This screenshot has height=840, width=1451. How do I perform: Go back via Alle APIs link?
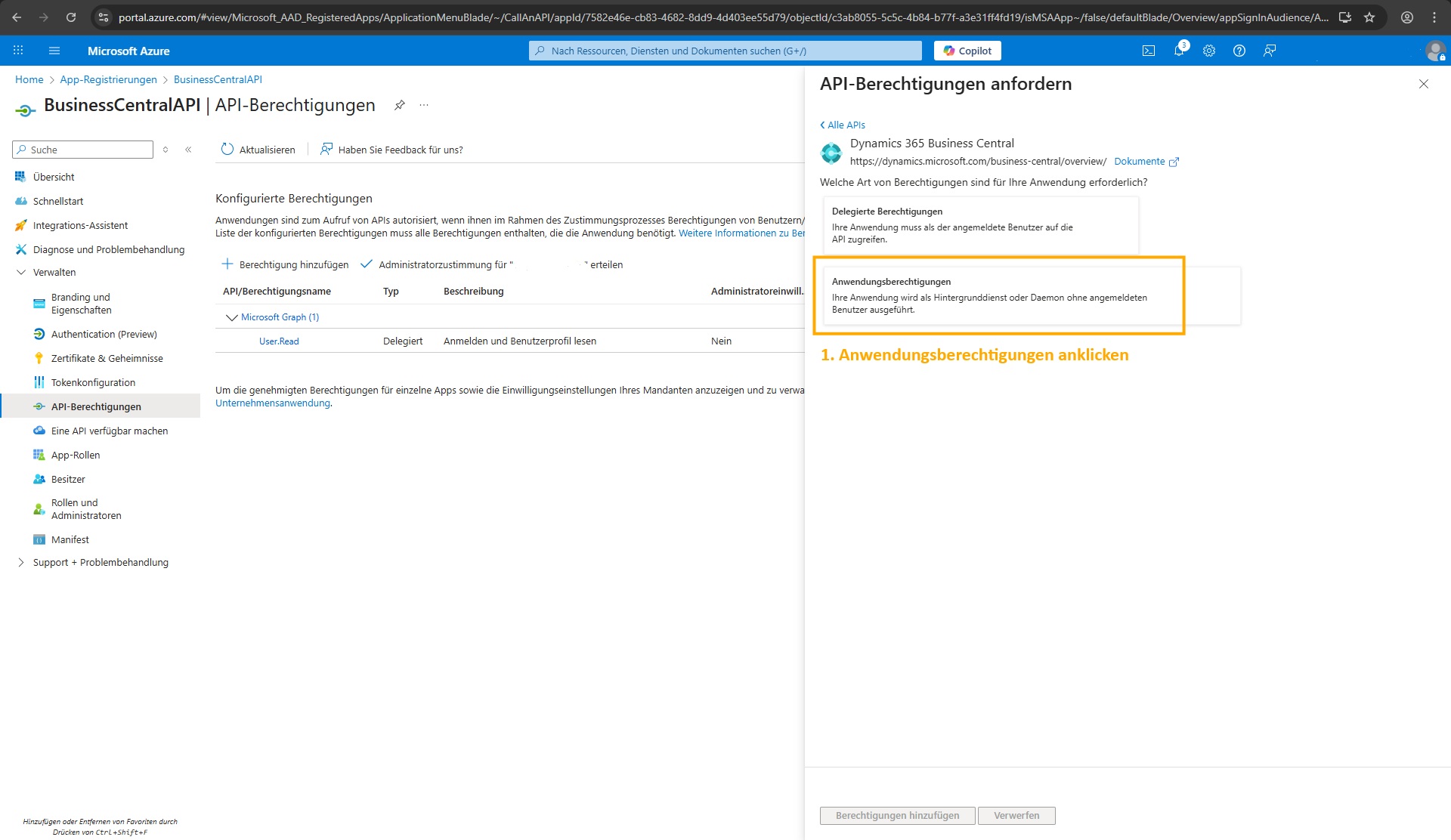843,125
